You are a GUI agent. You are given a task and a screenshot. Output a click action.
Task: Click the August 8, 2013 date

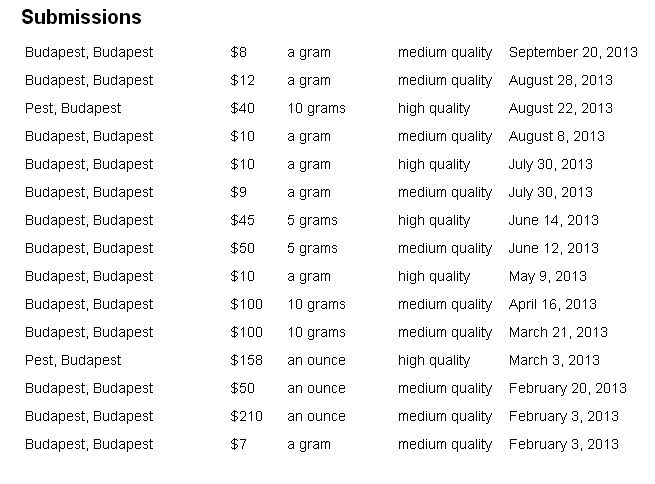557,136
